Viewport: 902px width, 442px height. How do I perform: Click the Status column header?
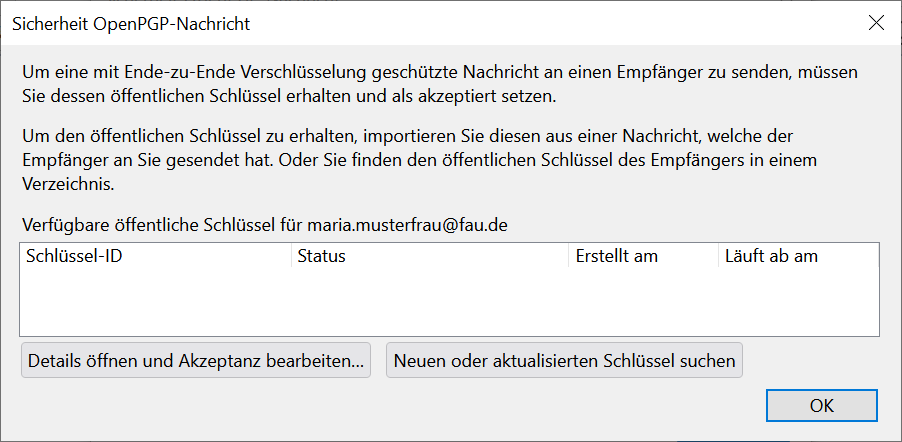click(x=321, y=256)
